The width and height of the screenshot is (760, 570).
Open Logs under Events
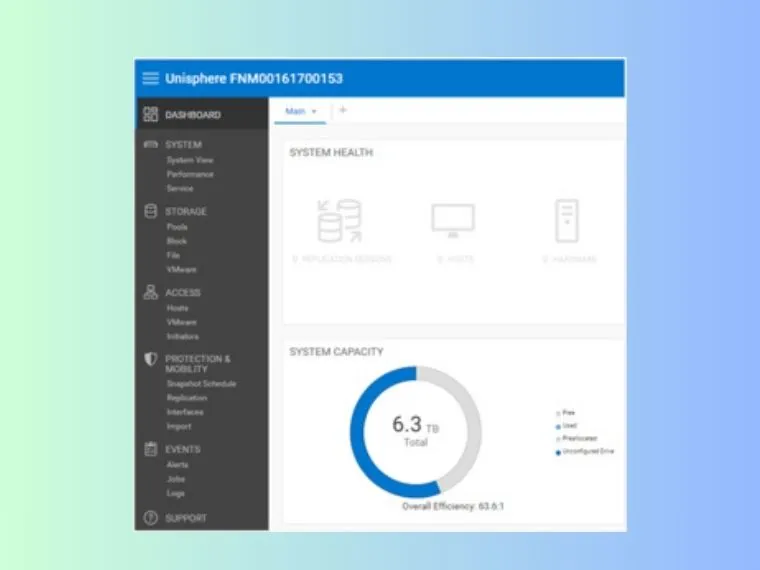[175, 493]
